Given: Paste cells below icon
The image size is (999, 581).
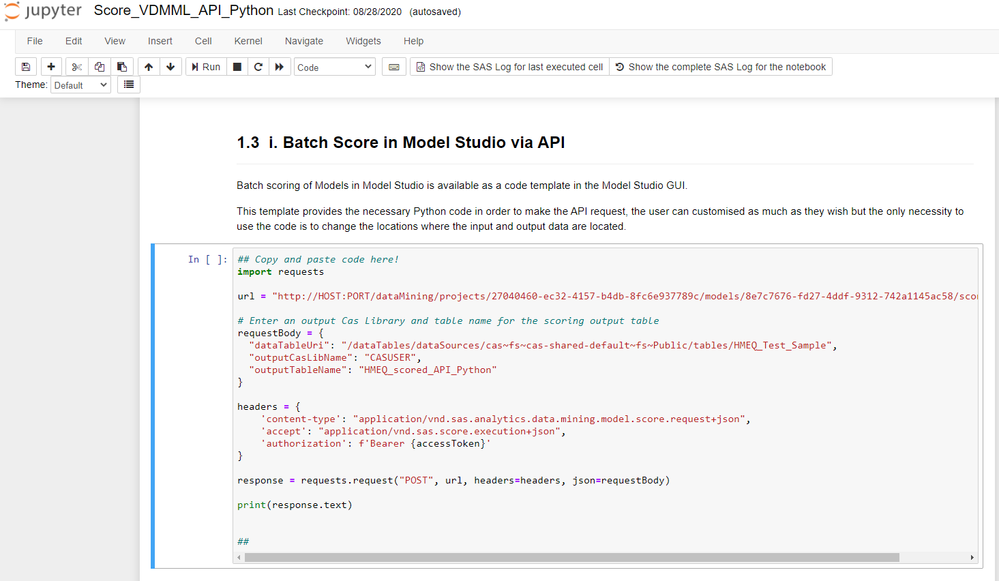Looking at the screenshot, I should tap(122, 67).
